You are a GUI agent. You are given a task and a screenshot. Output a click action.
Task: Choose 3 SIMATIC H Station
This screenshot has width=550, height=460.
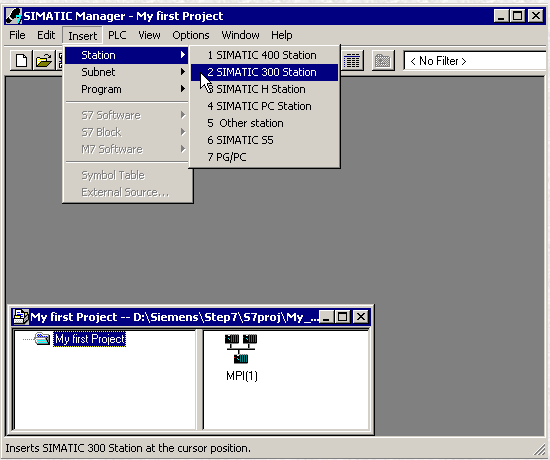[264, 89]
